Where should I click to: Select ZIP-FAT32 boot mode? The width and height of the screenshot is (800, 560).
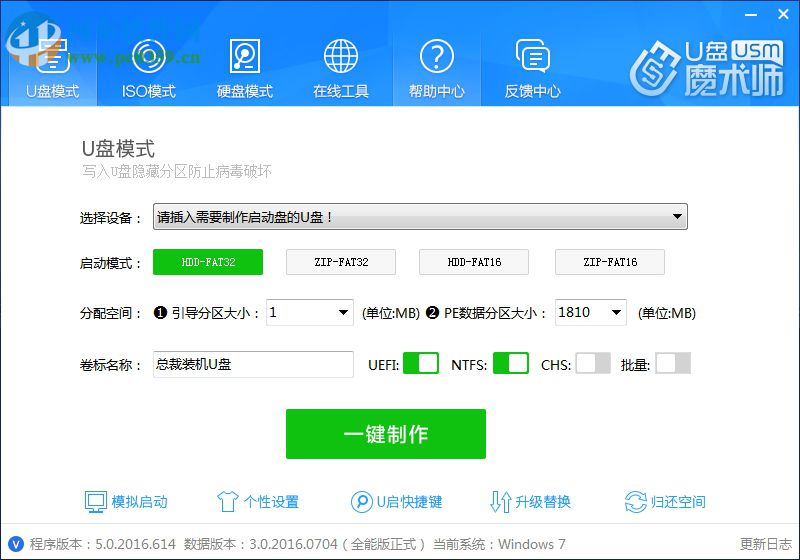341,262
